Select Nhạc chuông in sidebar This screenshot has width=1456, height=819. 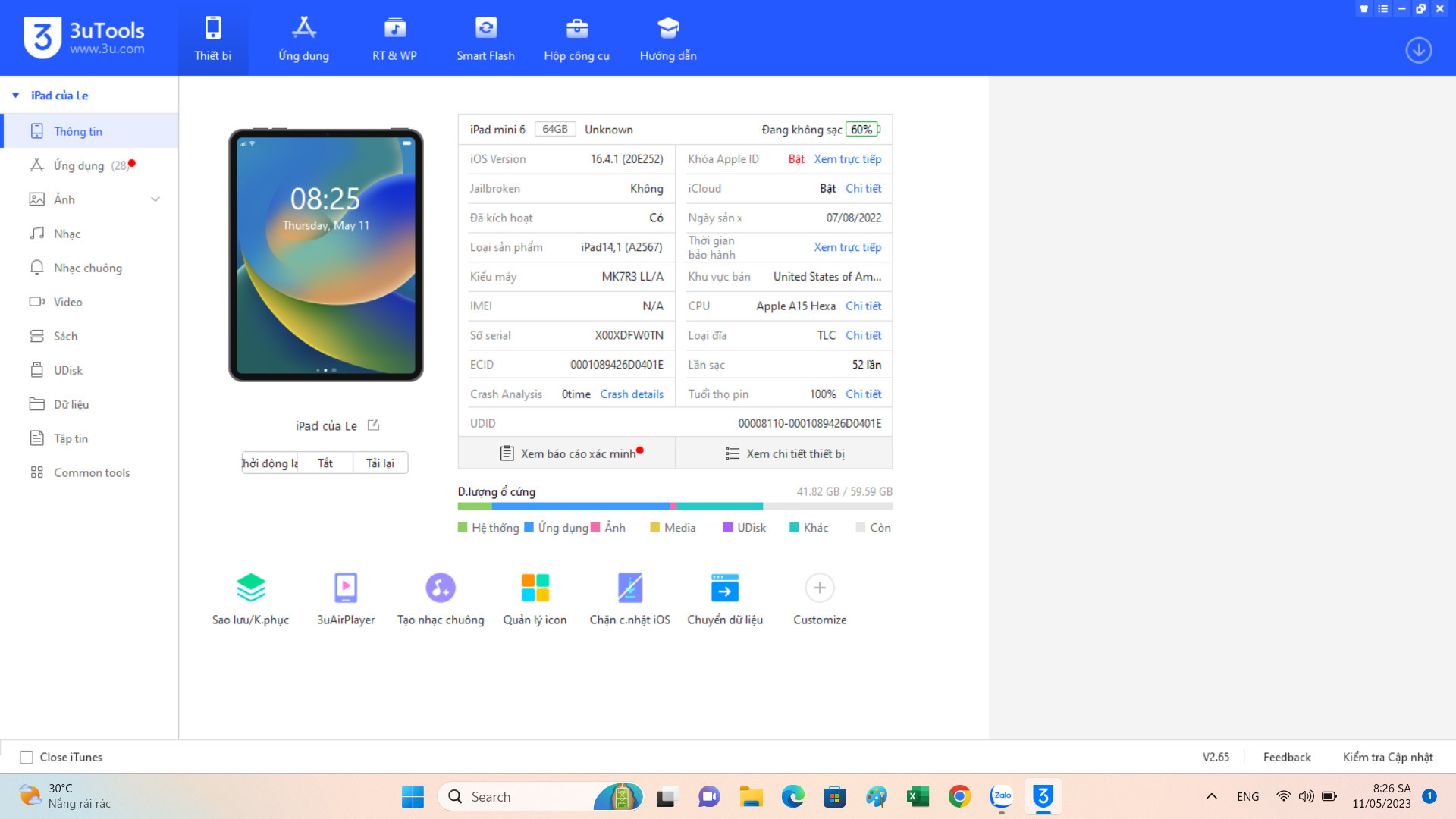[x=87, y=268]
